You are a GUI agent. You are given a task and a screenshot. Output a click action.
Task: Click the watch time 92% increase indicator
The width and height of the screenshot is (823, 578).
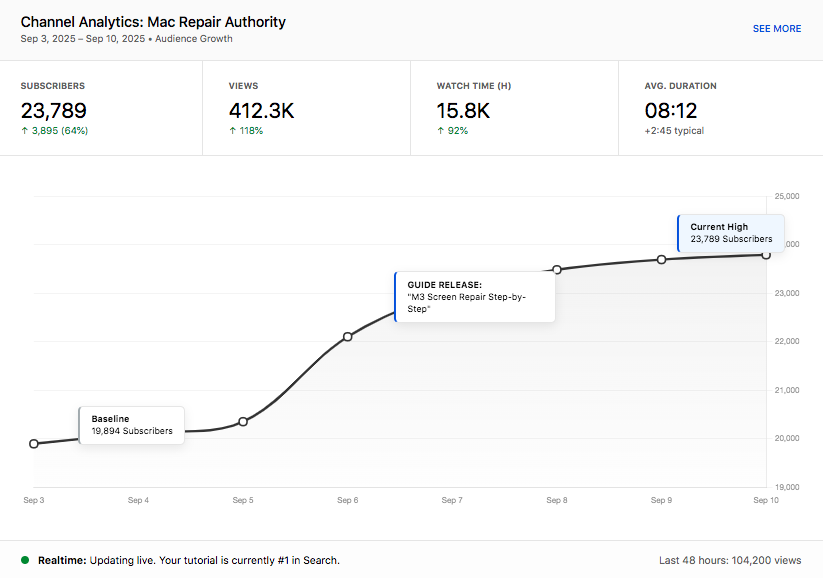click(x=452, y=131)
